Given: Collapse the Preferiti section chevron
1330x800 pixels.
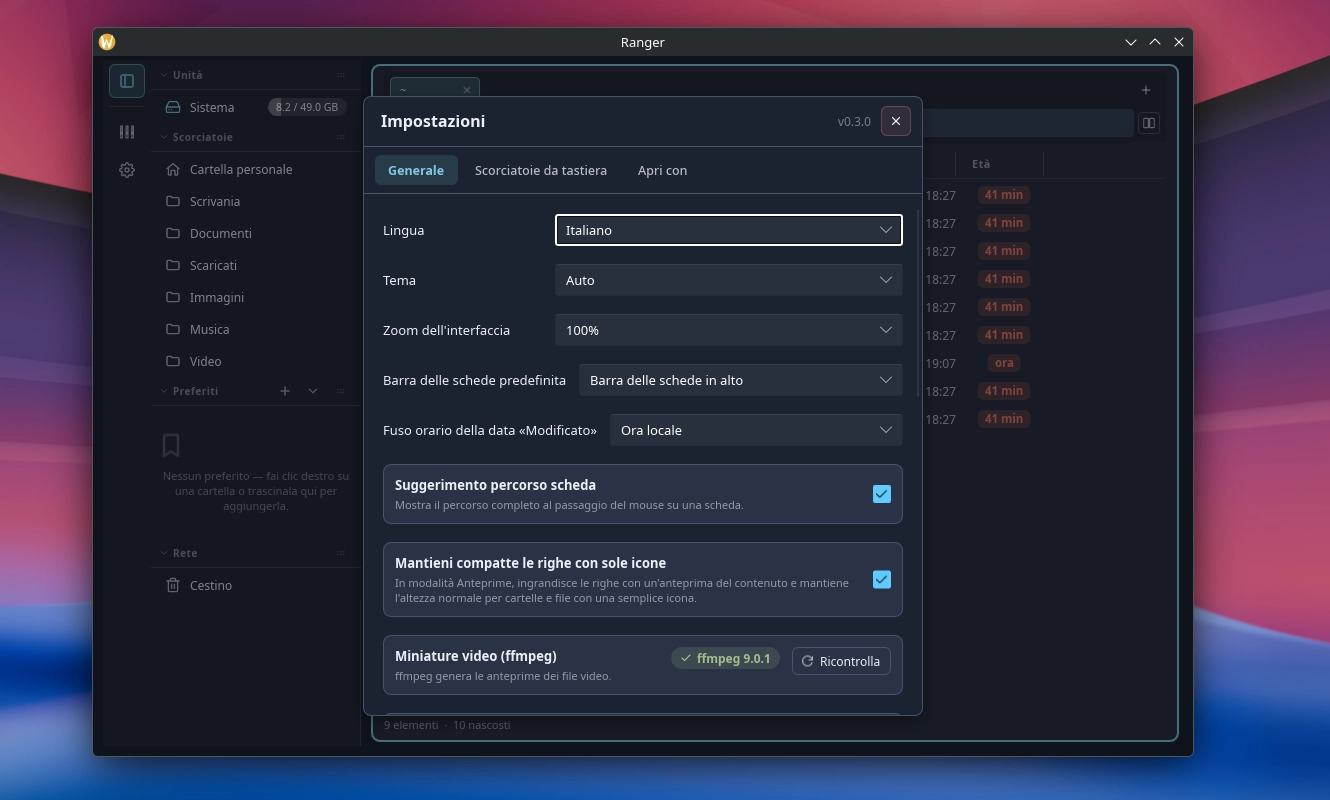Looking at the screenshot, I should [313, 391].
